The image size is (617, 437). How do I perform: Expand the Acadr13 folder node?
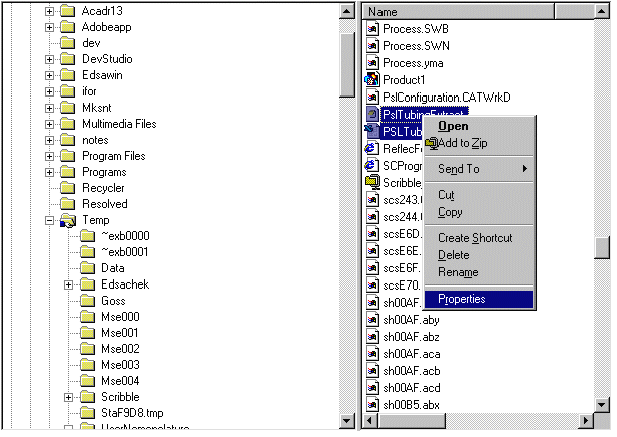[x=49, y=11]
